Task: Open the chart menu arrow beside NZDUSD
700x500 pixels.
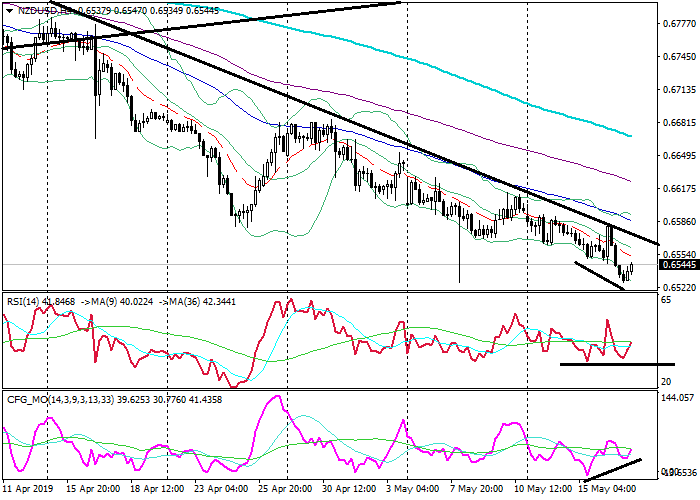Action: [x=7, y=11]
